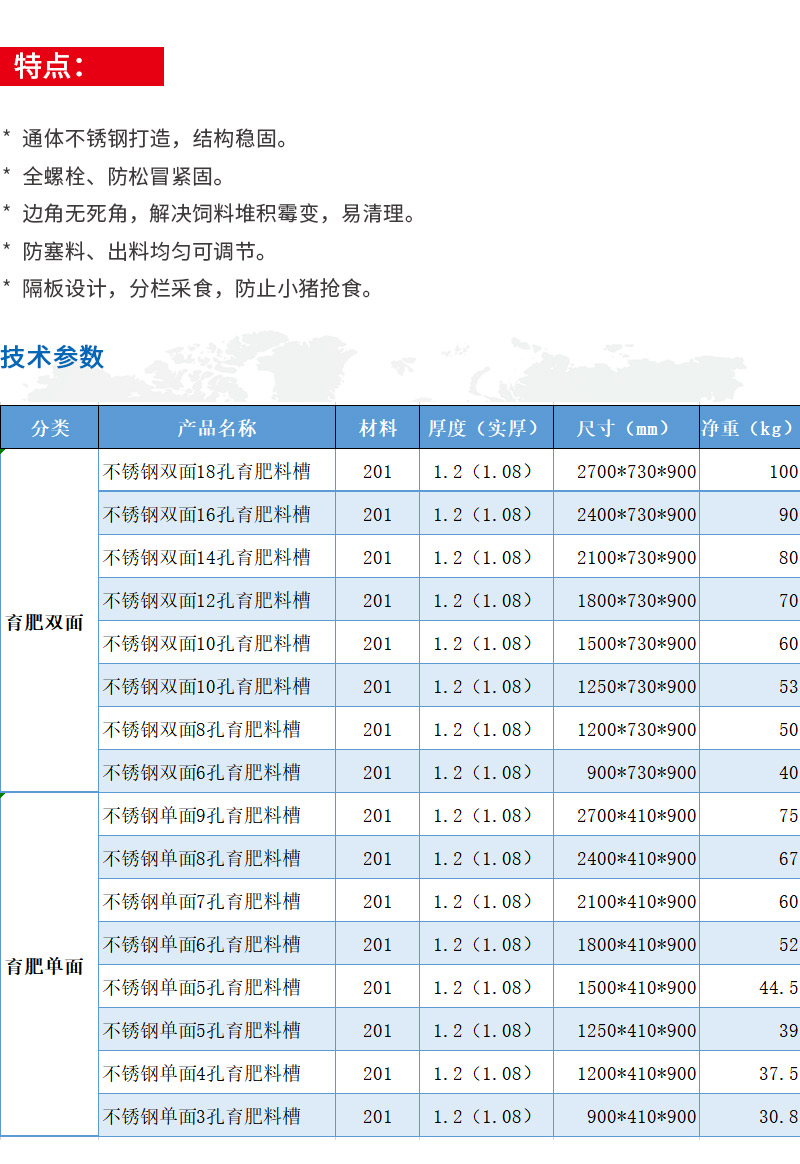Select the 产品名称 column header

[x=217, y=428]
